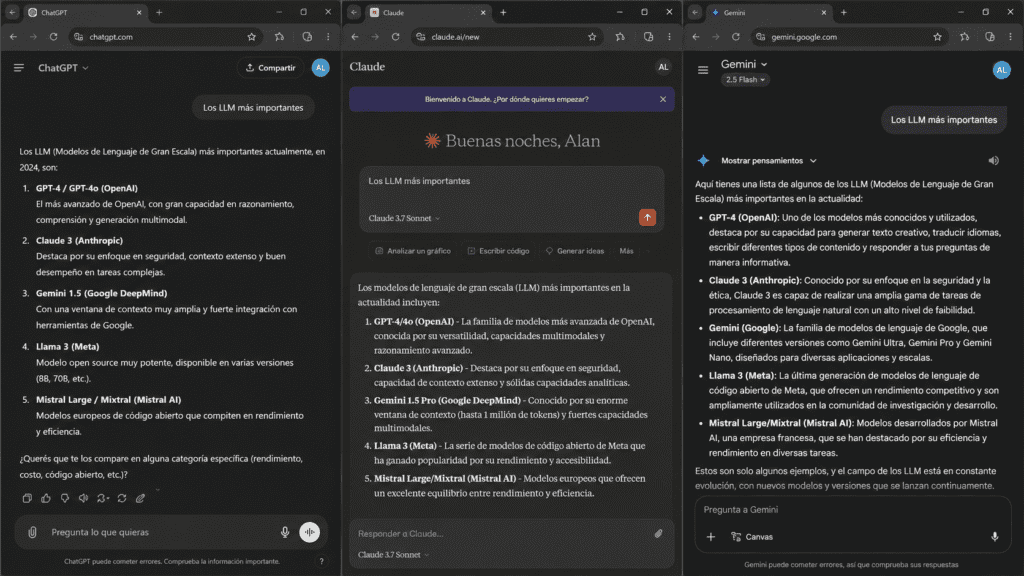Open new tab in ChatGPT window
The height and width of the screenshot is (576, 1024).
(159, 12)
